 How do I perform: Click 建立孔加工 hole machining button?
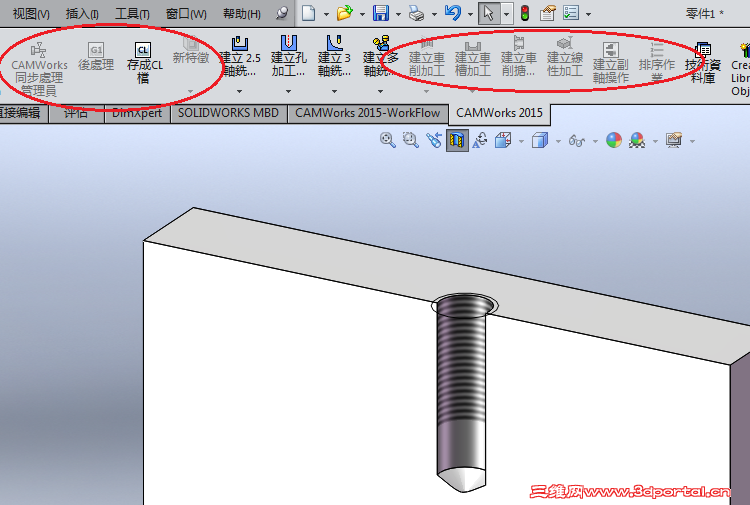[x=288, y=56]
